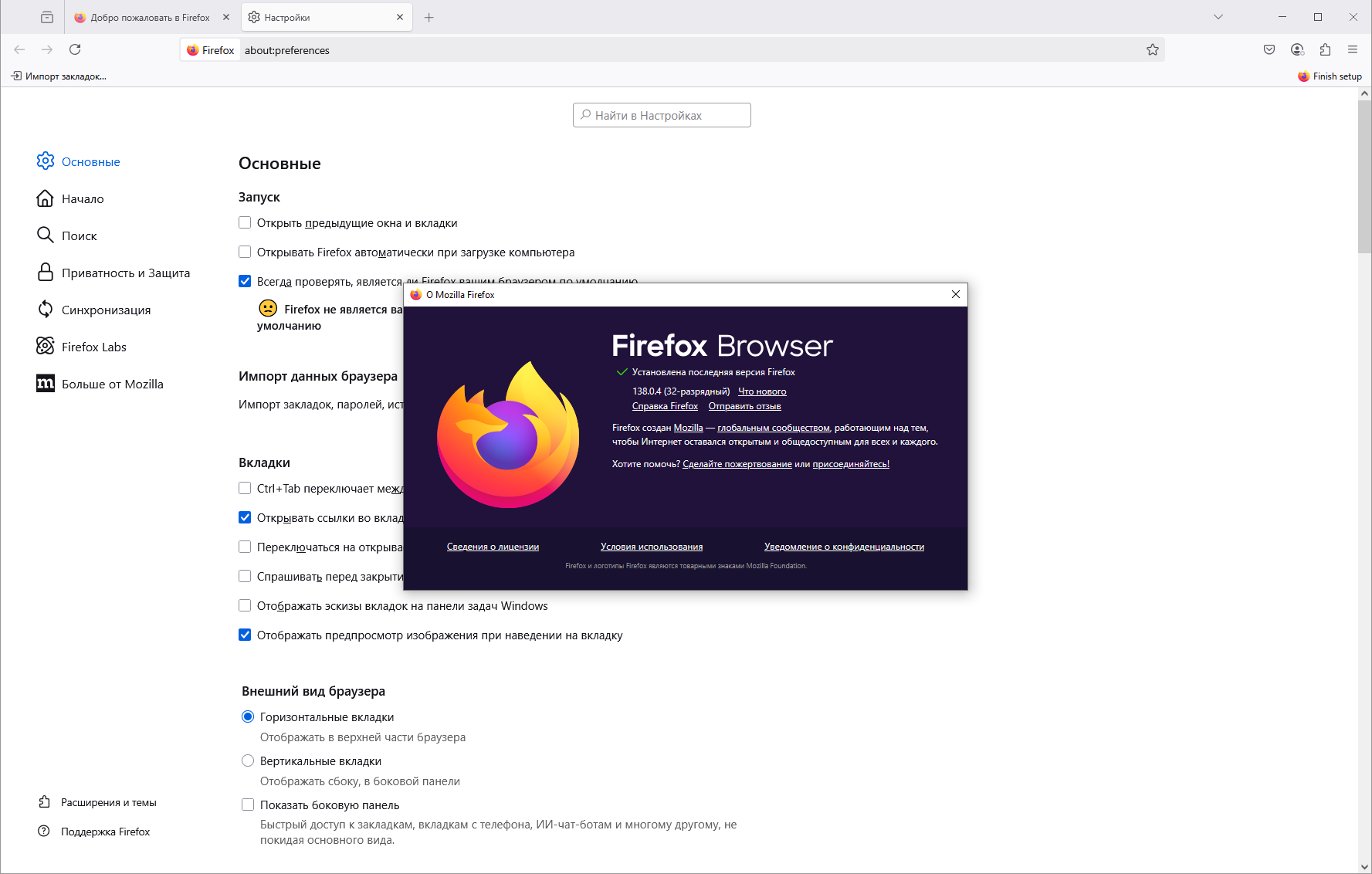This screenshot has height=874, width=1372.
Task: Toggle the Ctrl+Tab переключает checkbox
Action: [245, 488]
